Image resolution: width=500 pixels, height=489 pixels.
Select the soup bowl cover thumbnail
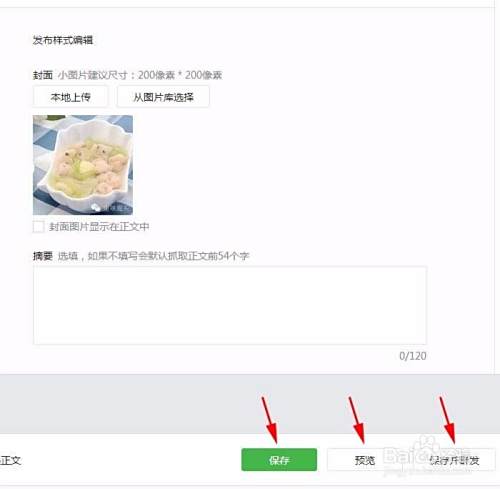[83, 165]
